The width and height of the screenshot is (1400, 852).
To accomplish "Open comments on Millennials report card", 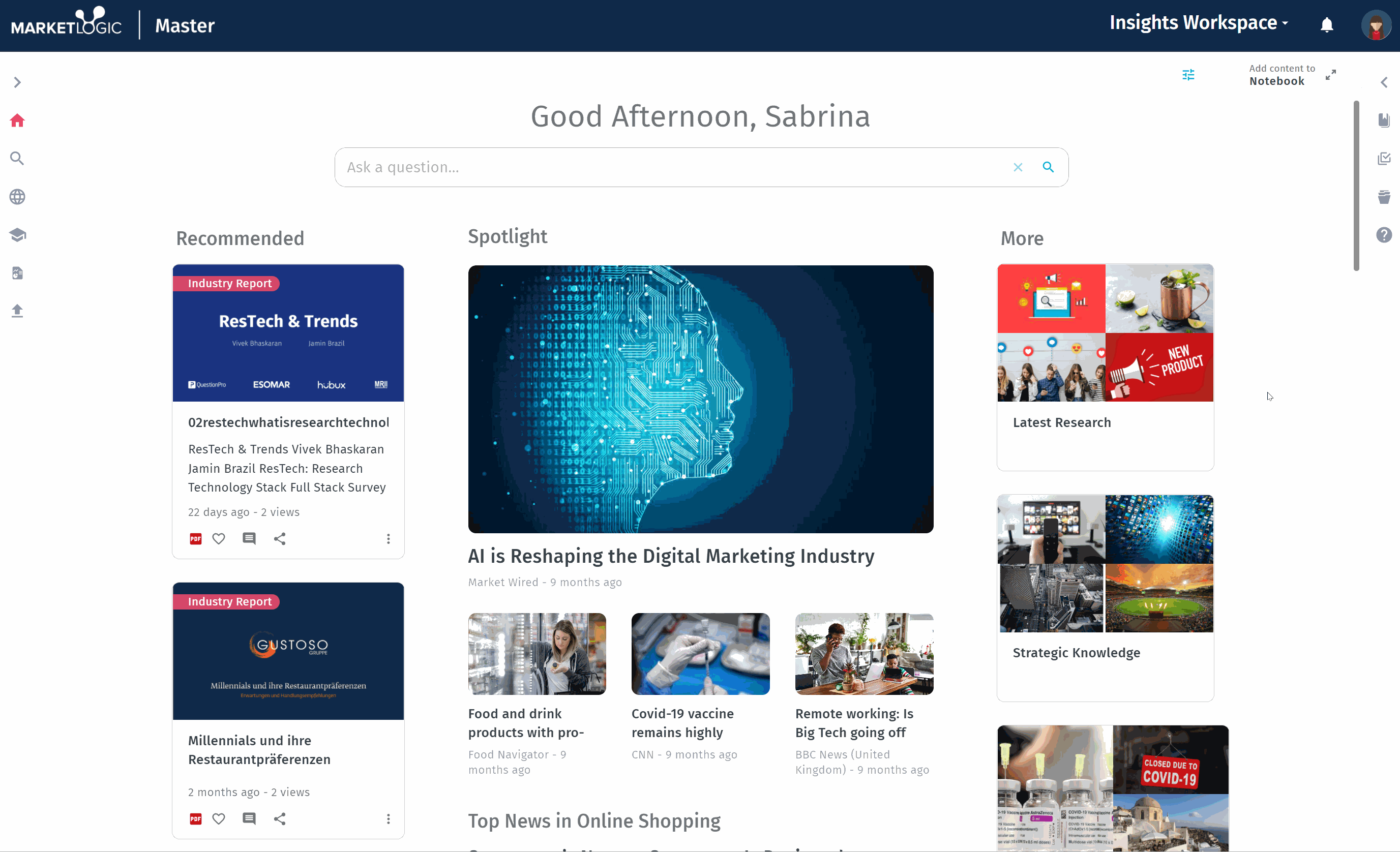I will [249, 818].
